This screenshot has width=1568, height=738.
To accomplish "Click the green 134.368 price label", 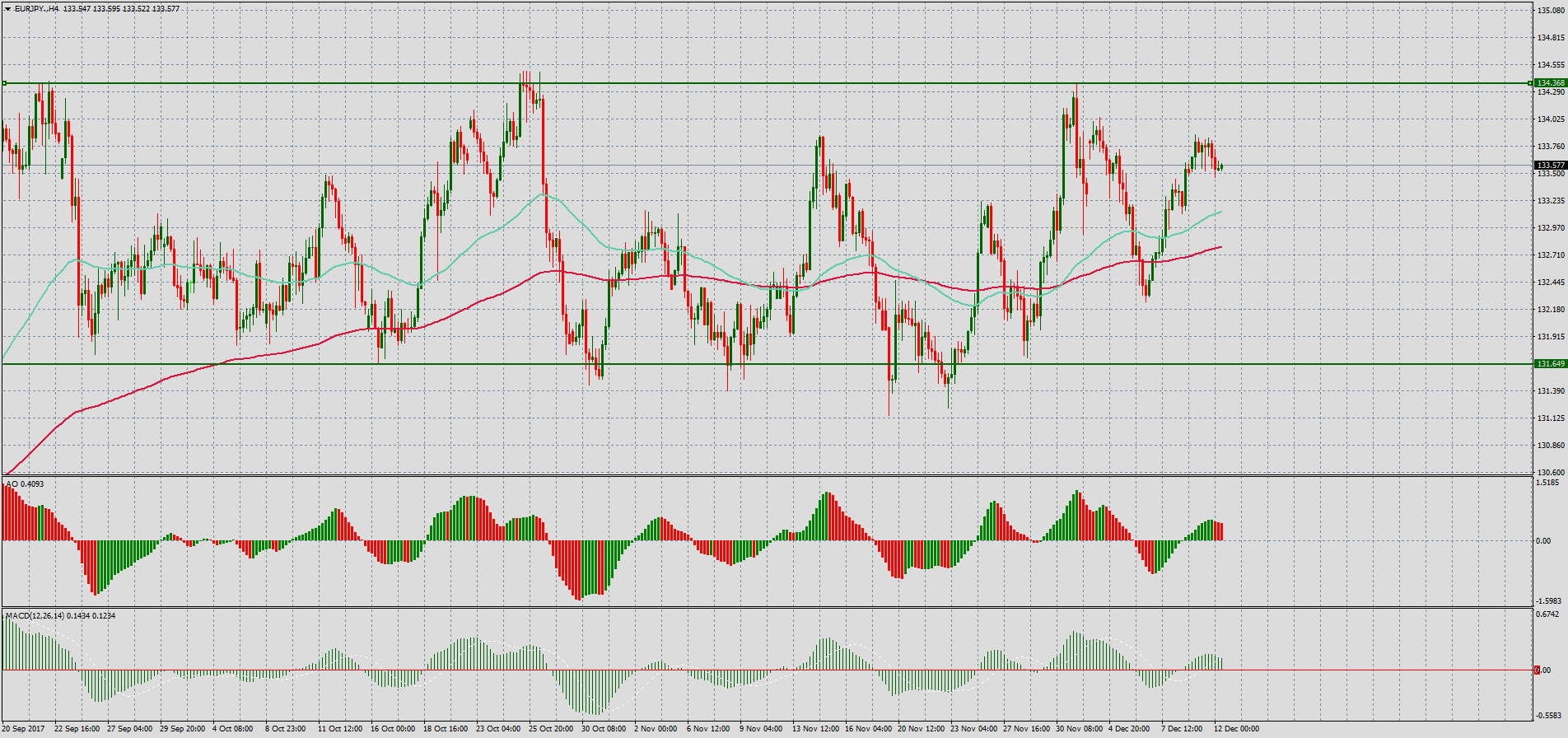I will coord(1550,83).
